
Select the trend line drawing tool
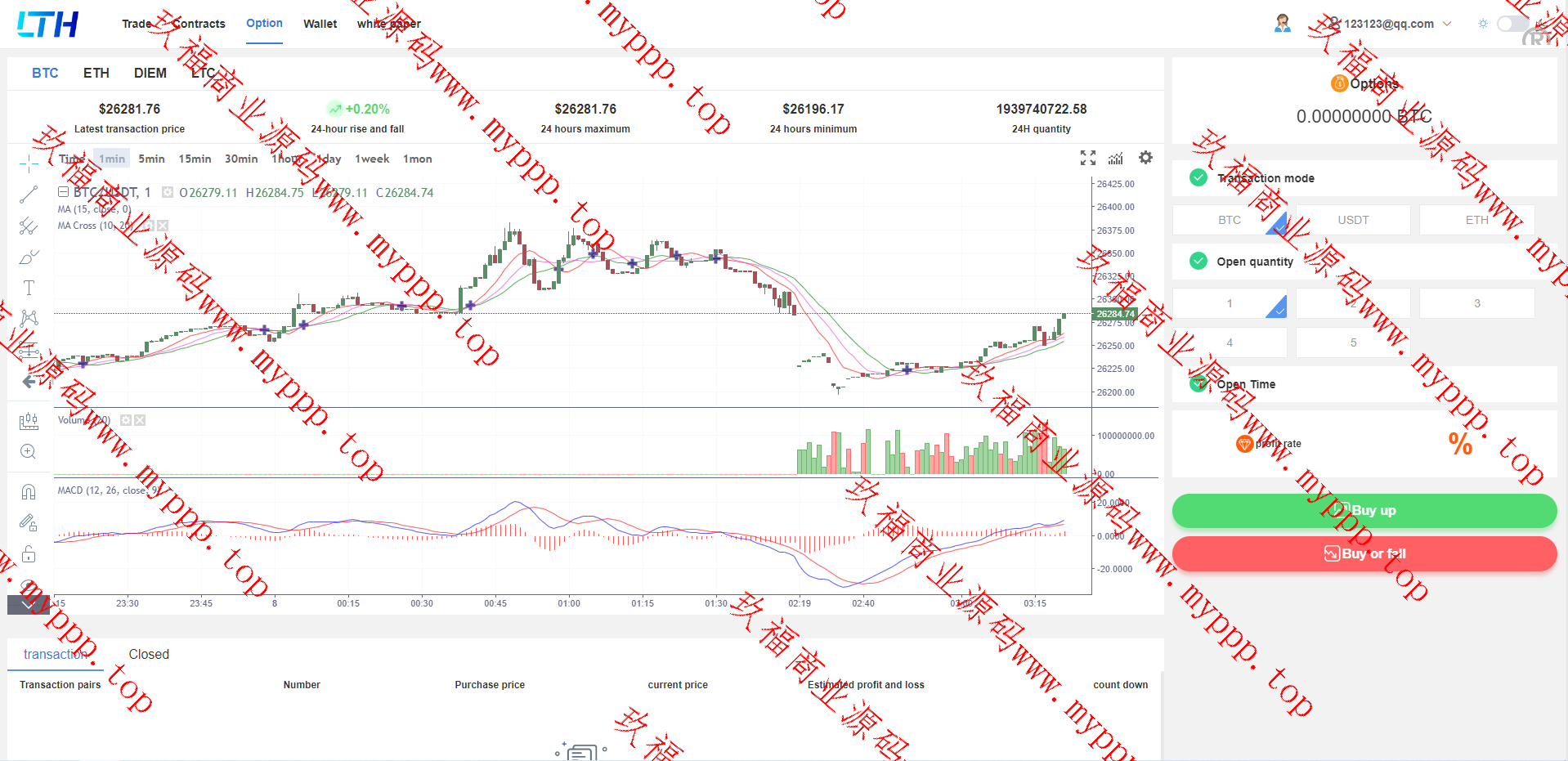pyautogui.click(x=29, y=195)
